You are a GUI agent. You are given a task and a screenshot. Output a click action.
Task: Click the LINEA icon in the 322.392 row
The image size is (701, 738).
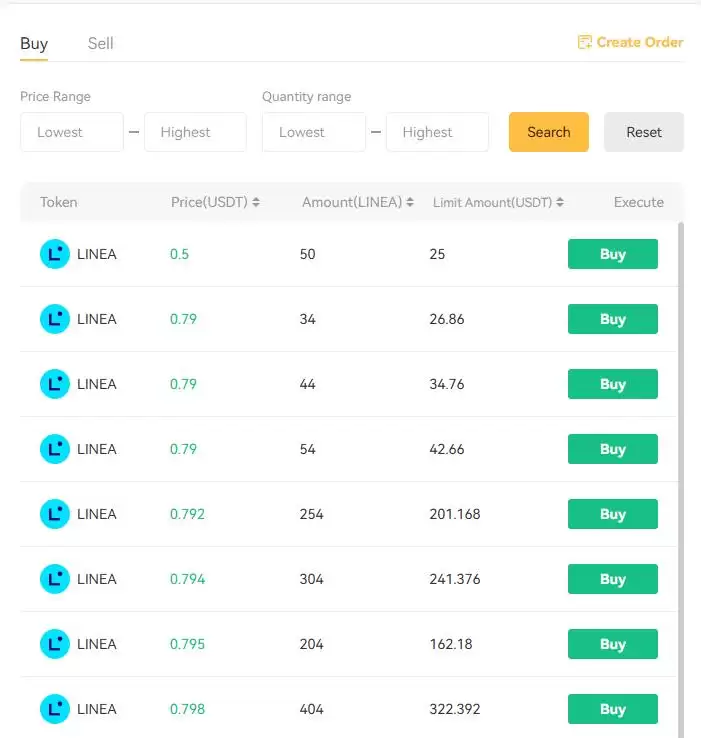coord(55,709)
